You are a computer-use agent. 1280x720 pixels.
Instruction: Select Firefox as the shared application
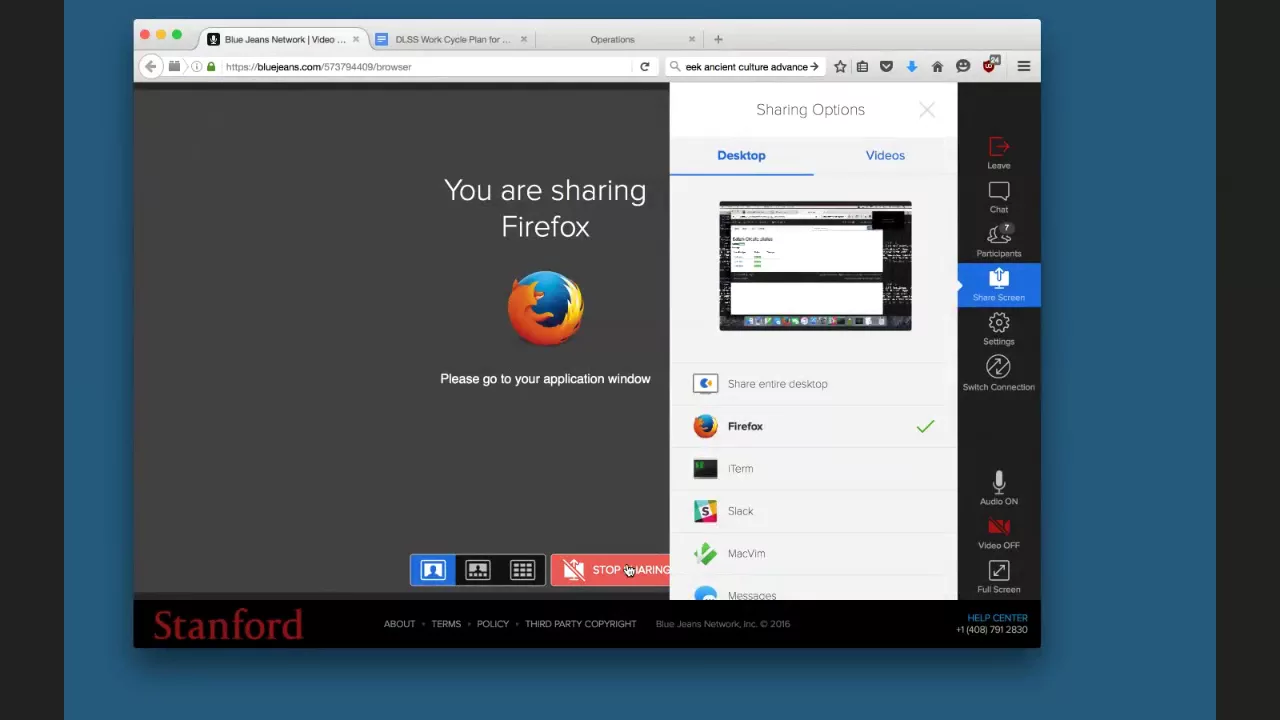click(x=813, y=426)
